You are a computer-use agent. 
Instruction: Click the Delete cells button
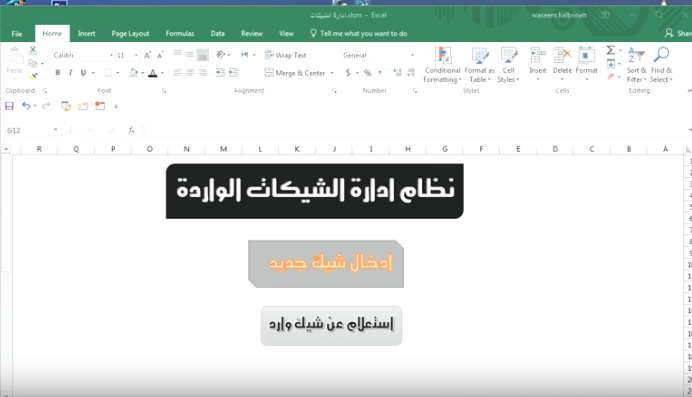[x=562, y=64]
